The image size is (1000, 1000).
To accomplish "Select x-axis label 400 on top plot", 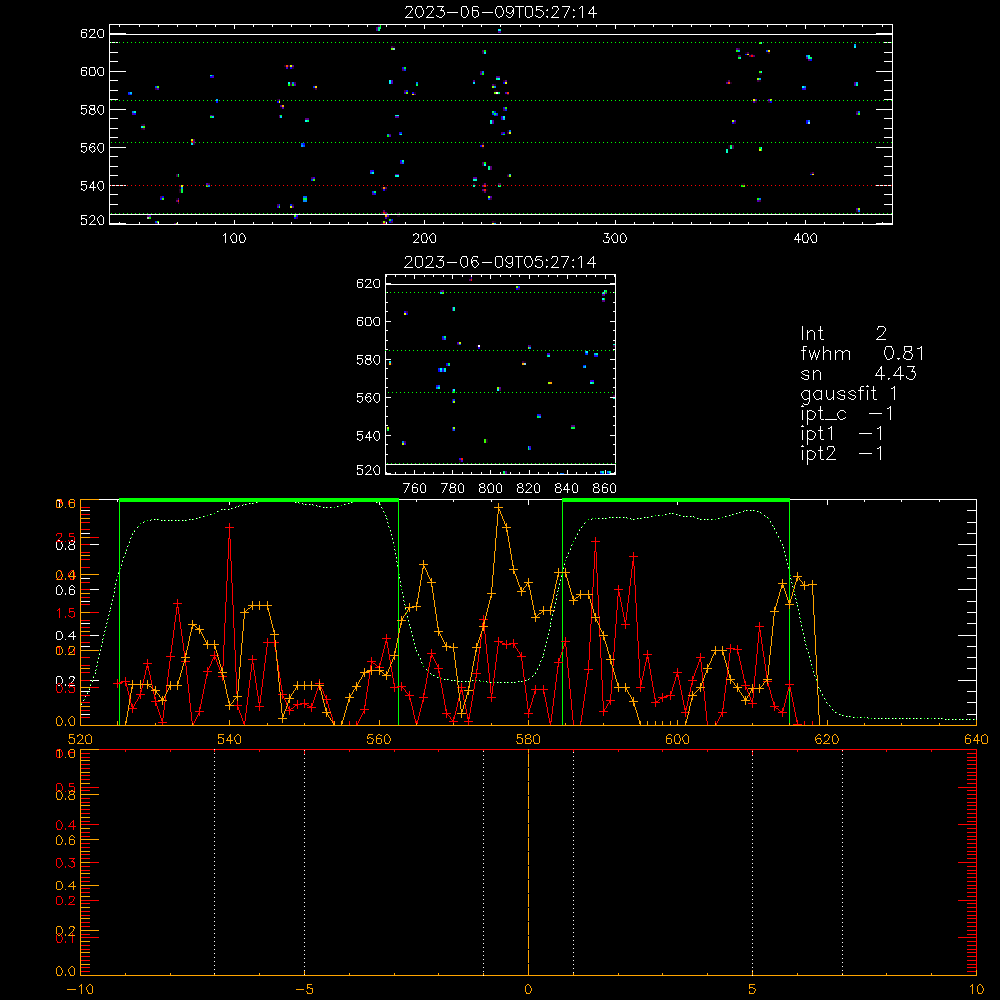I will click(x=805, y=239).
